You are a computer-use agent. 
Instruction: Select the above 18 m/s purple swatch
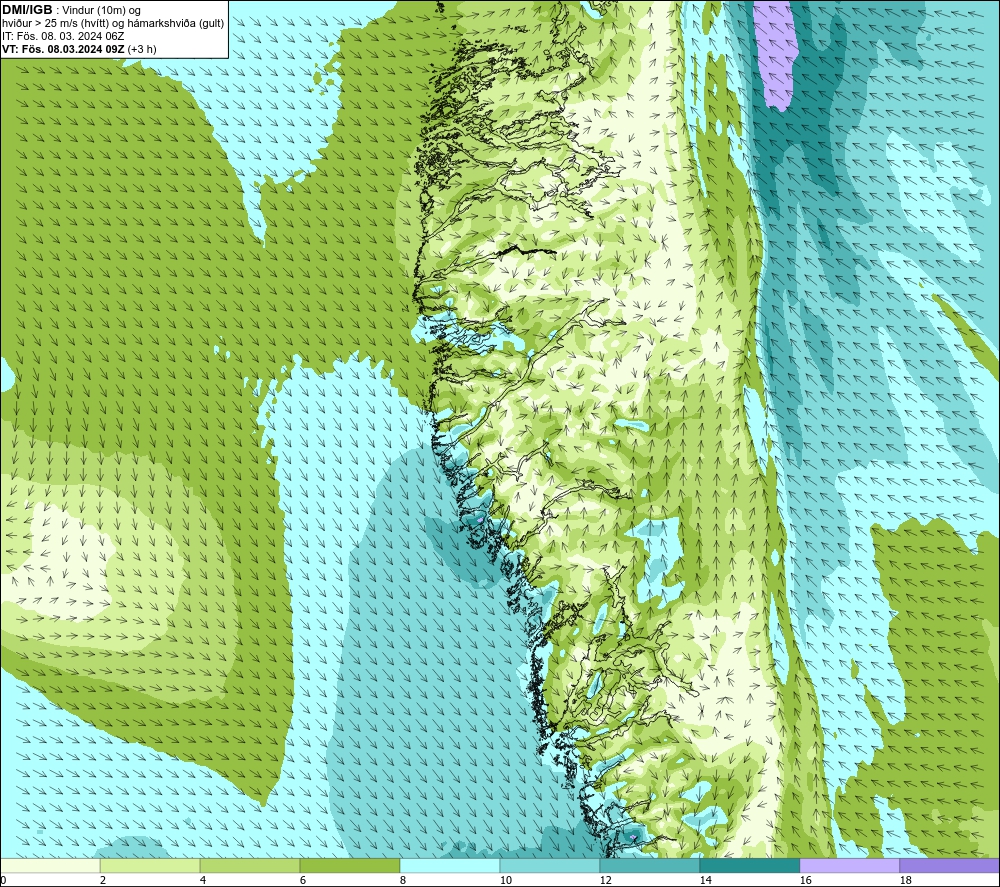tap(949, 865)
